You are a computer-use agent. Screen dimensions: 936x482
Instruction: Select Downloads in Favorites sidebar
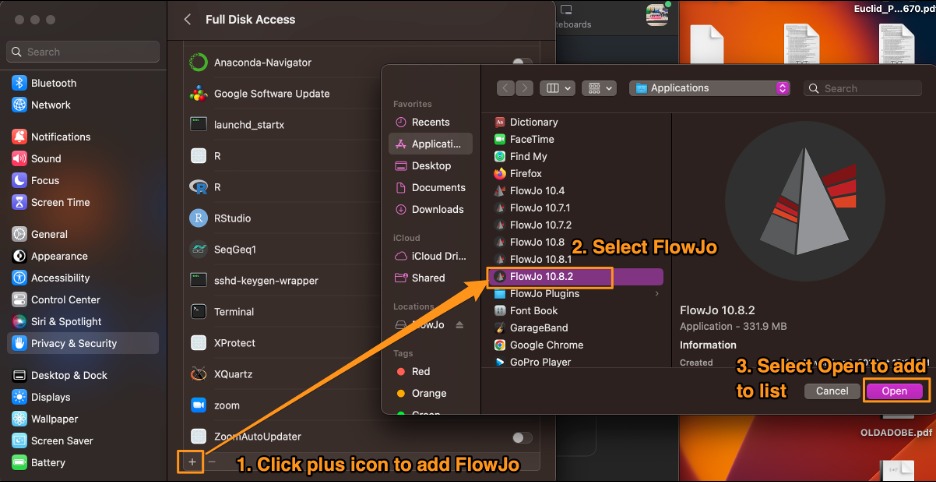[437, 209]
